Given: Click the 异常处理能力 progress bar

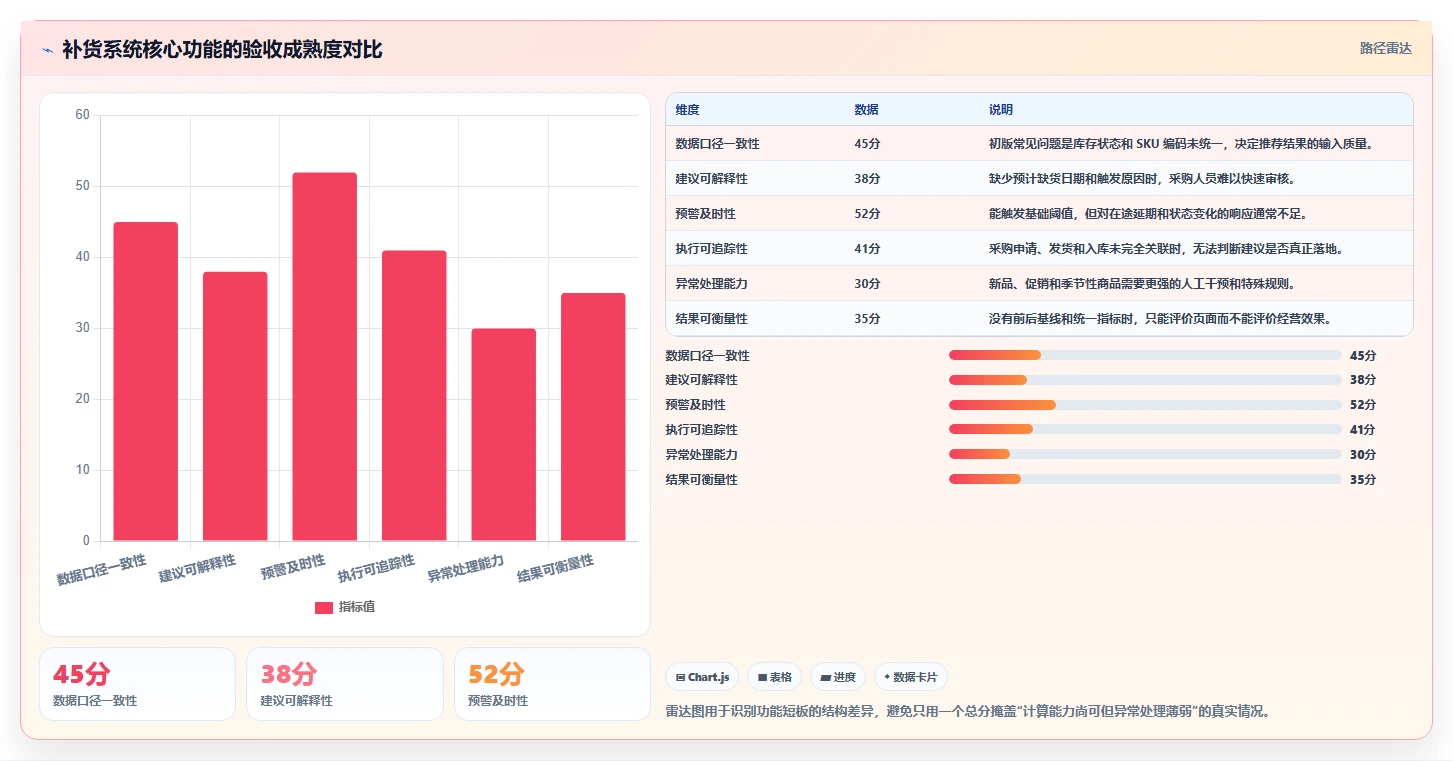Looking at the screenshot, I should tap(1145, 455).
